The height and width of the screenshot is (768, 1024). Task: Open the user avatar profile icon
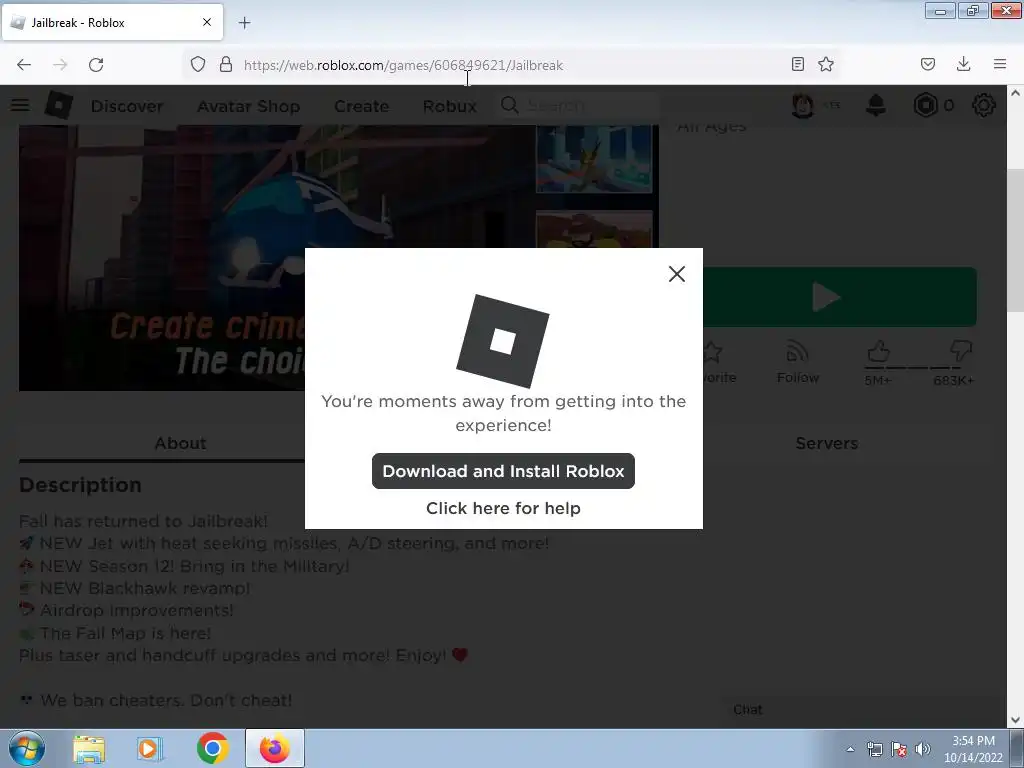click(803, 105)
